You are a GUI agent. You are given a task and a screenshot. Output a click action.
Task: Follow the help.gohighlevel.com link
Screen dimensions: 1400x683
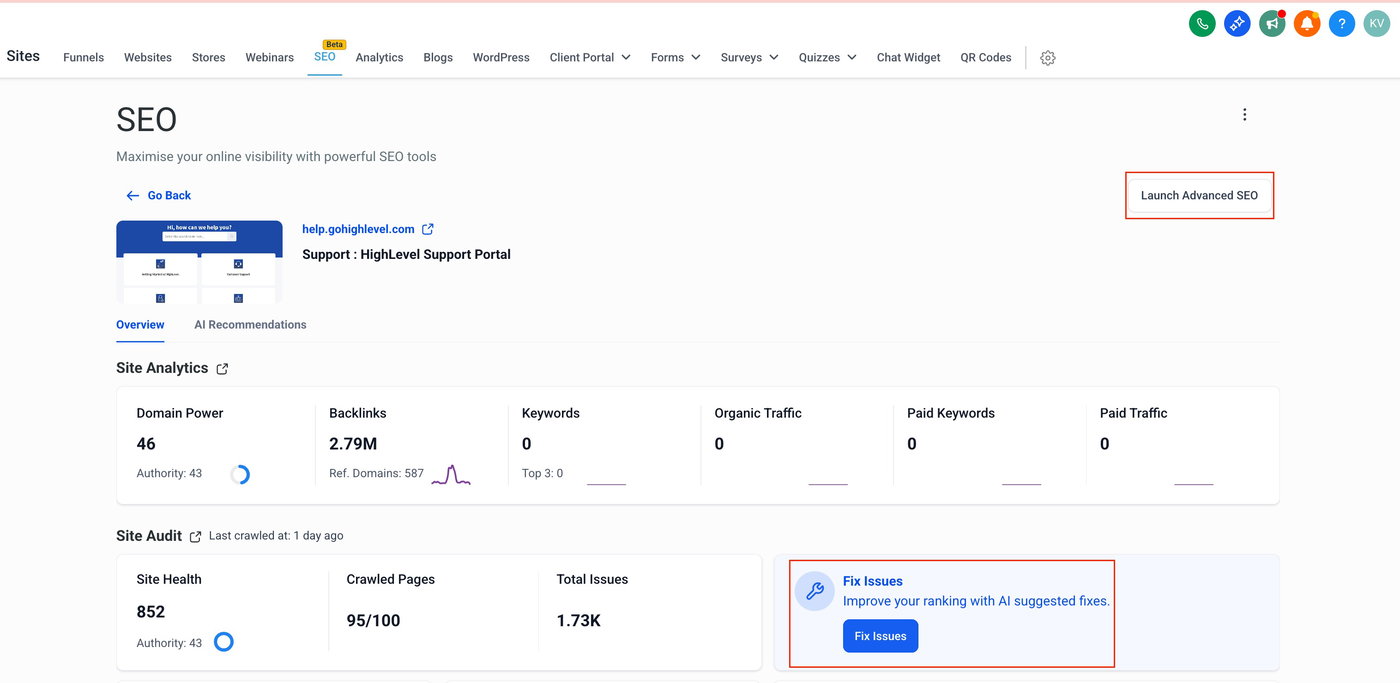pos(358,229)
